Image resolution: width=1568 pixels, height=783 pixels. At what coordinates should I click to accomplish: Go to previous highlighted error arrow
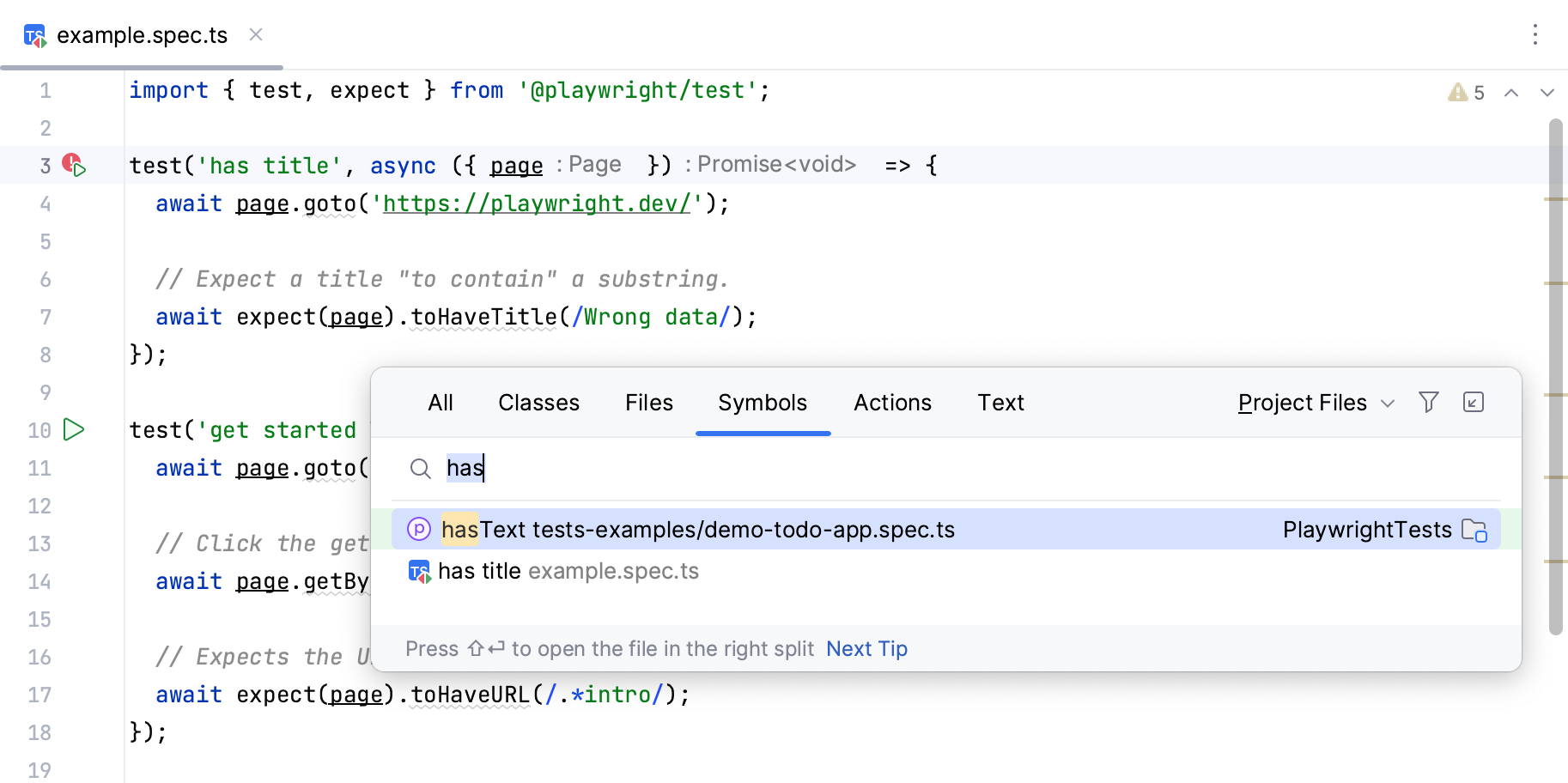[1511, 93]
